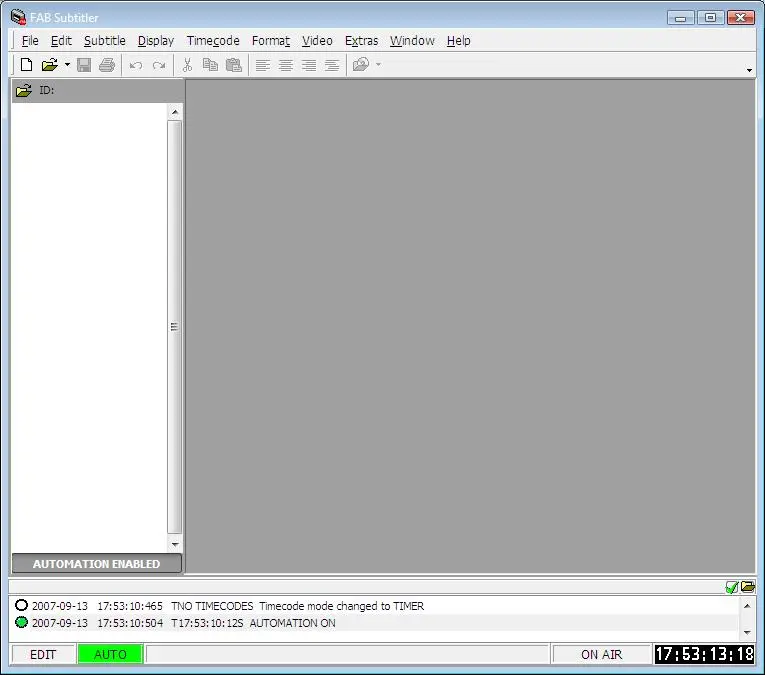The image size is (765, 675).
Task: Toggle the EDIT mode in status bar
Action: (x=43, y=654)
